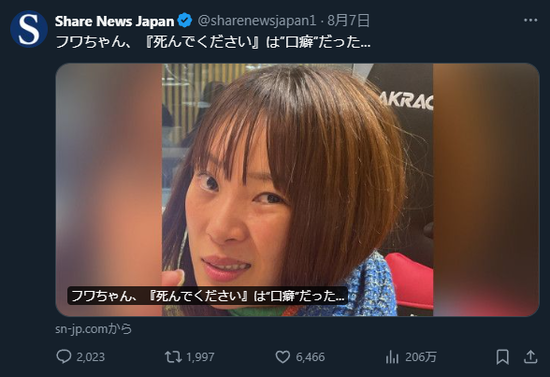Click the reply speech bubble icon

(64, 357)
